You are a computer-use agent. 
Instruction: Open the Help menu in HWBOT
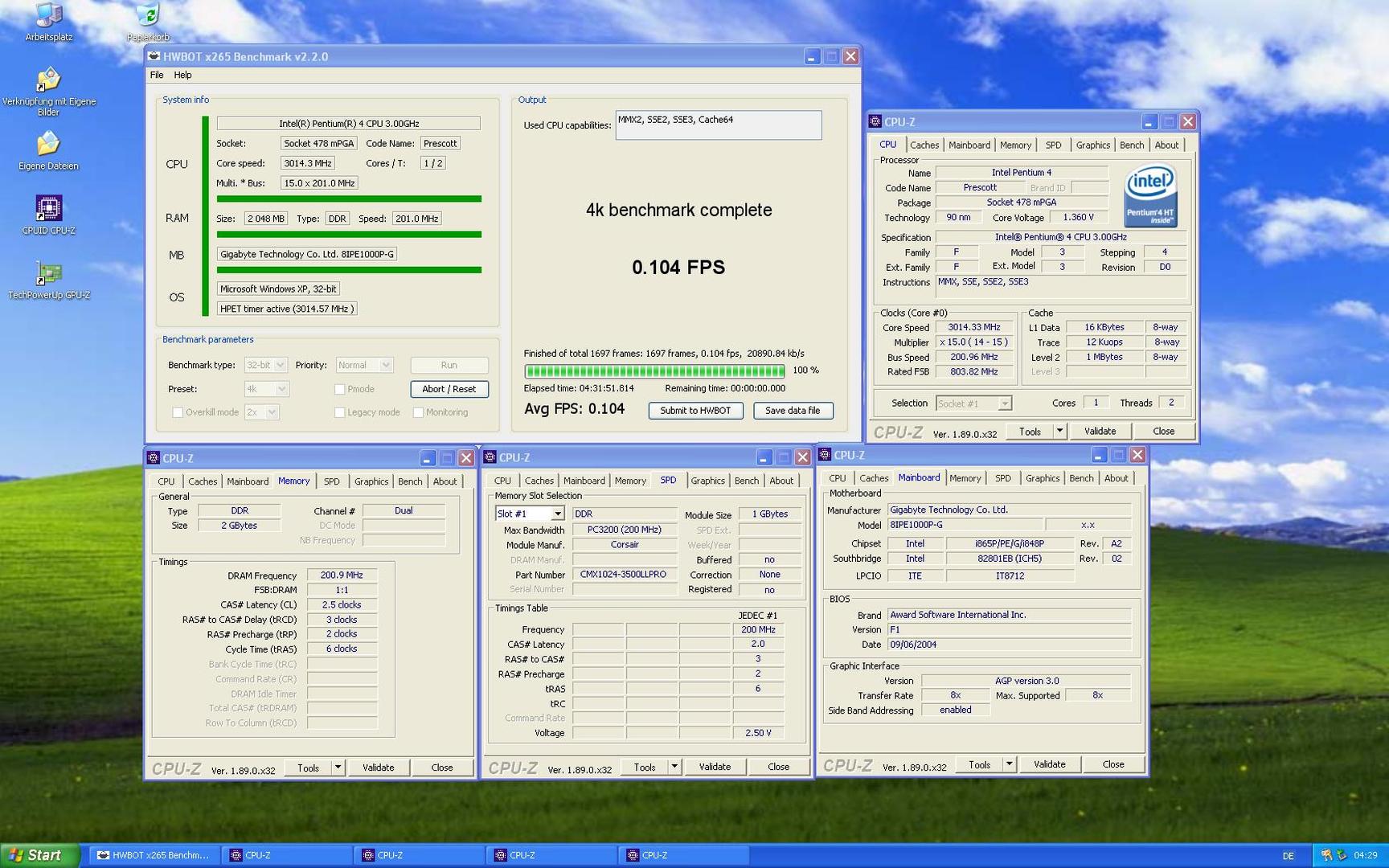[x=182, y=75]
